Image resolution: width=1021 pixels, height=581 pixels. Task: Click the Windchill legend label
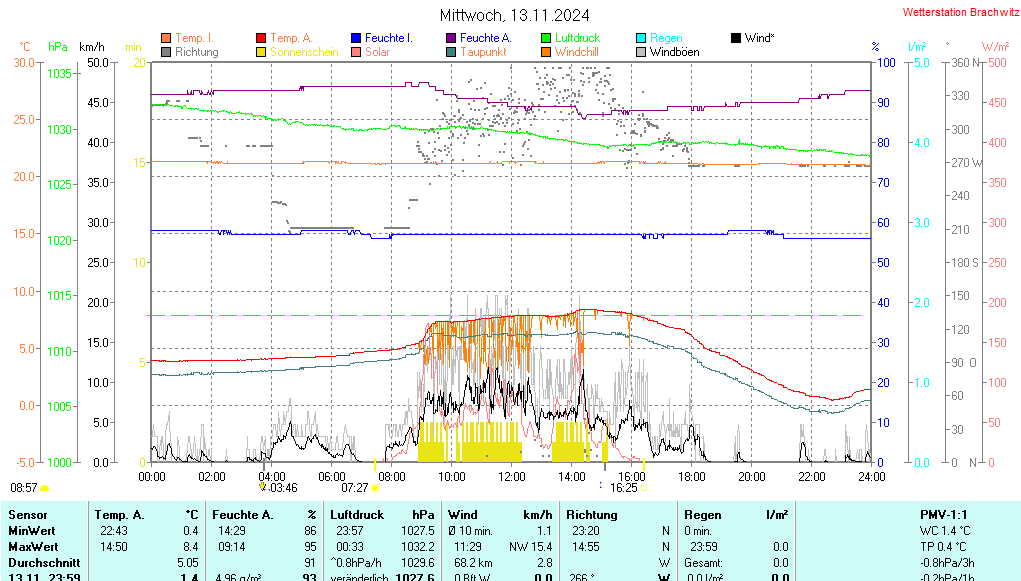(577, 52)
